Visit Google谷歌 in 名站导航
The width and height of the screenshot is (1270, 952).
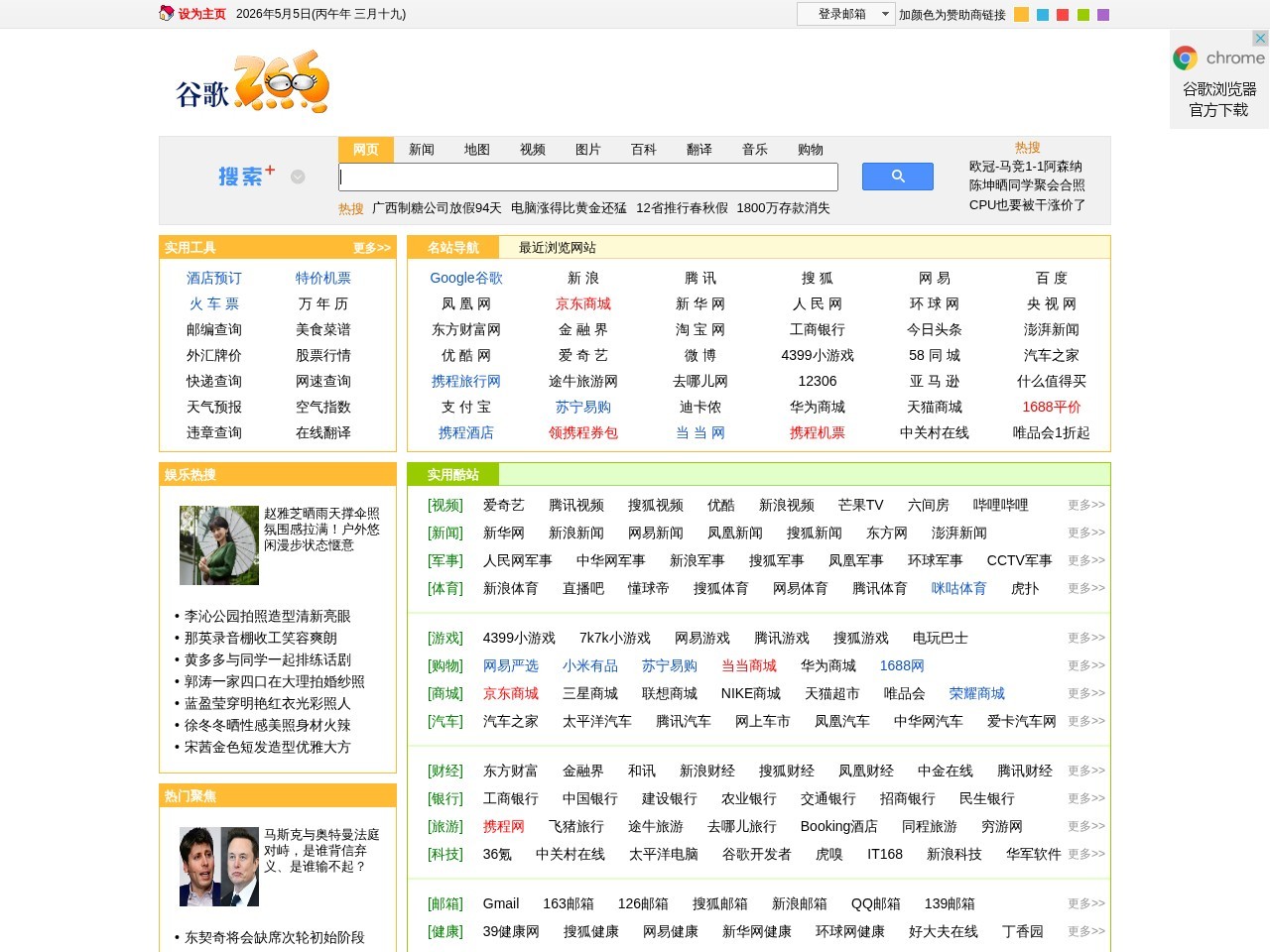click(466, 278)
